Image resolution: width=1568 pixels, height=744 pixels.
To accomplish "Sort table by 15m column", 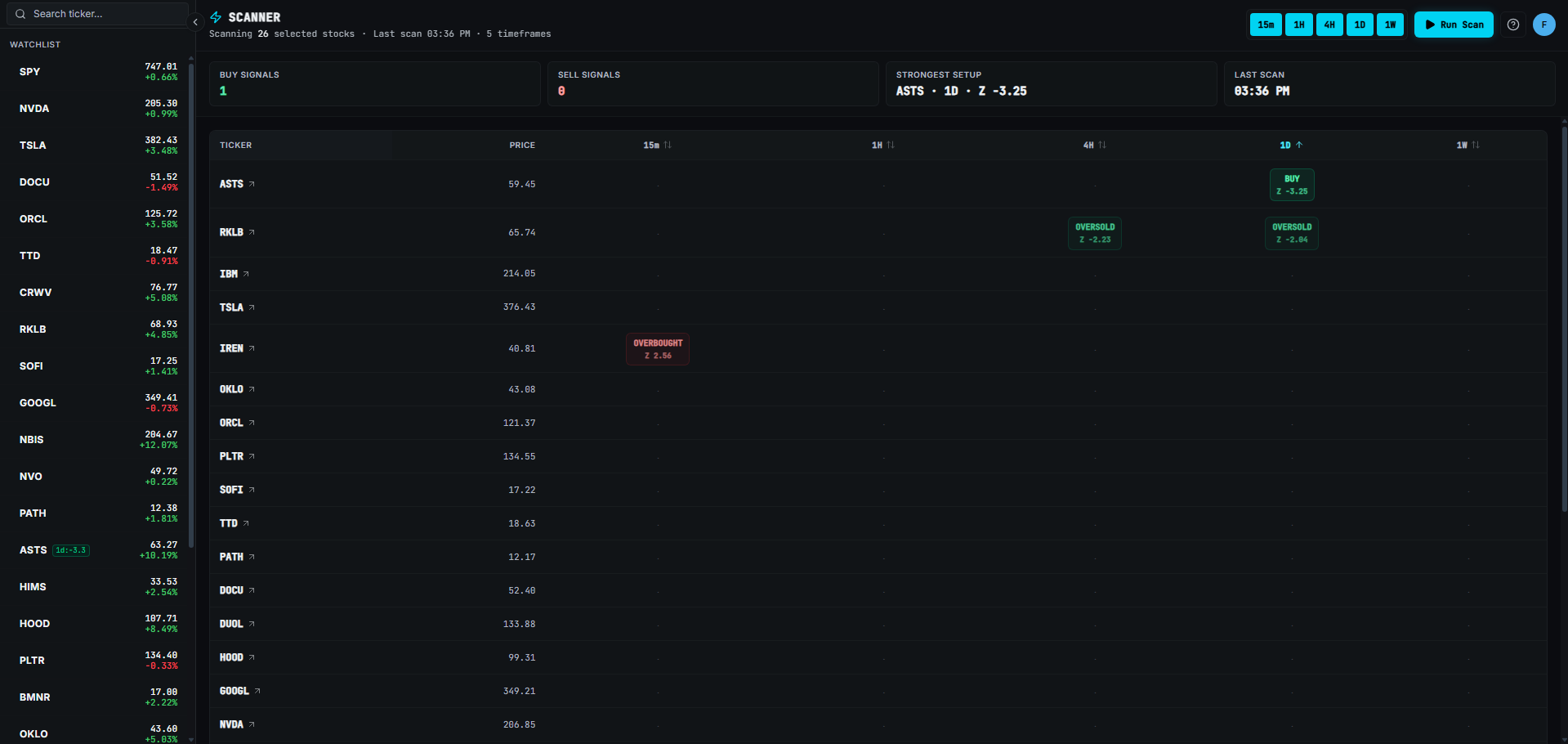I will tap(657, 145).
